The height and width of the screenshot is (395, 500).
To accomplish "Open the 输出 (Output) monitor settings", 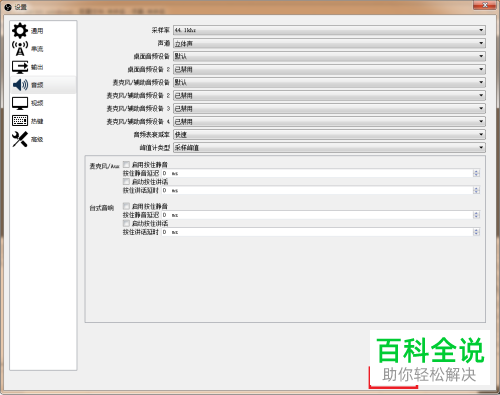I will click(x=43, y=67).
